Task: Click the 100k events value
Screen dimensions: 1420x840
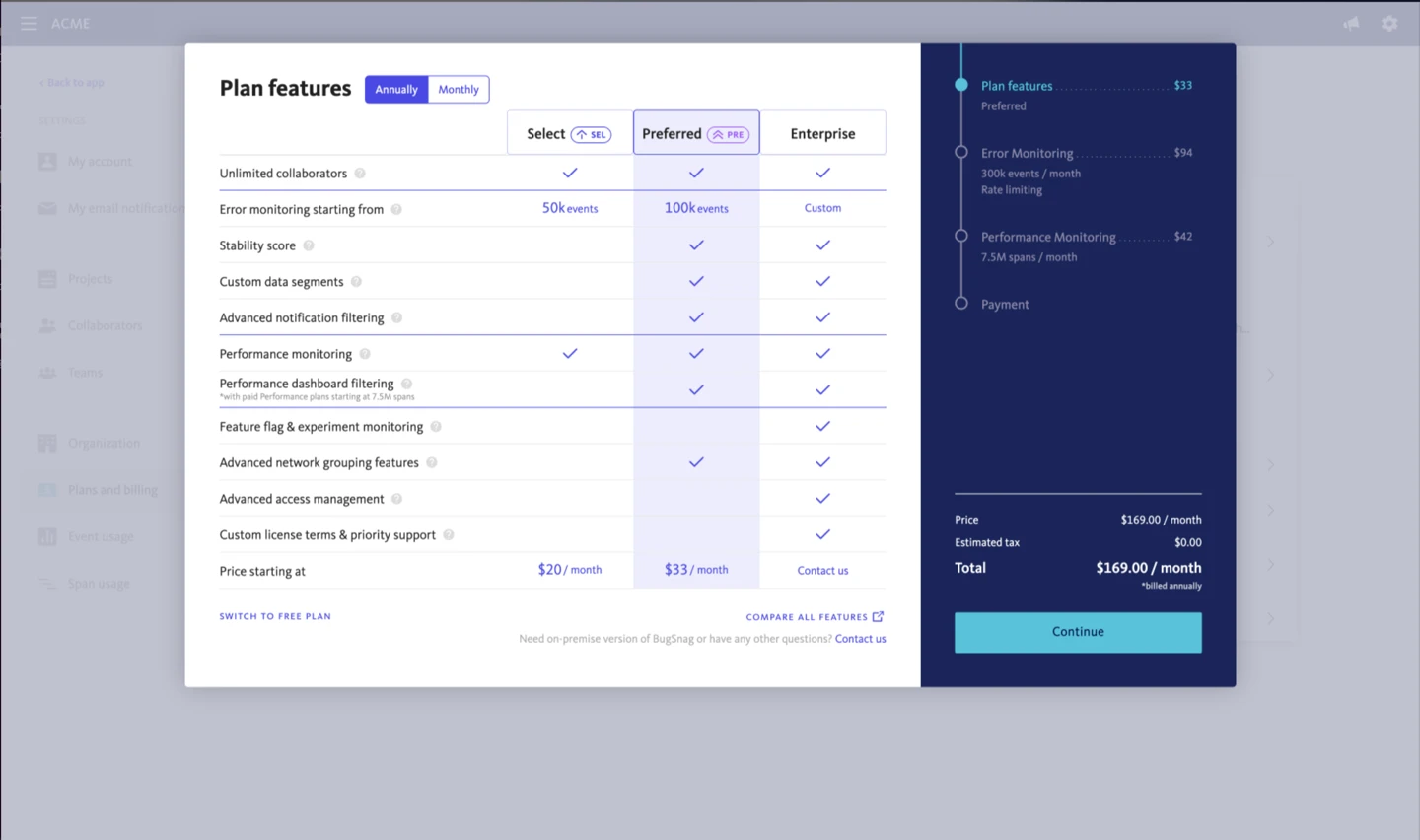Action: (696, 208)
